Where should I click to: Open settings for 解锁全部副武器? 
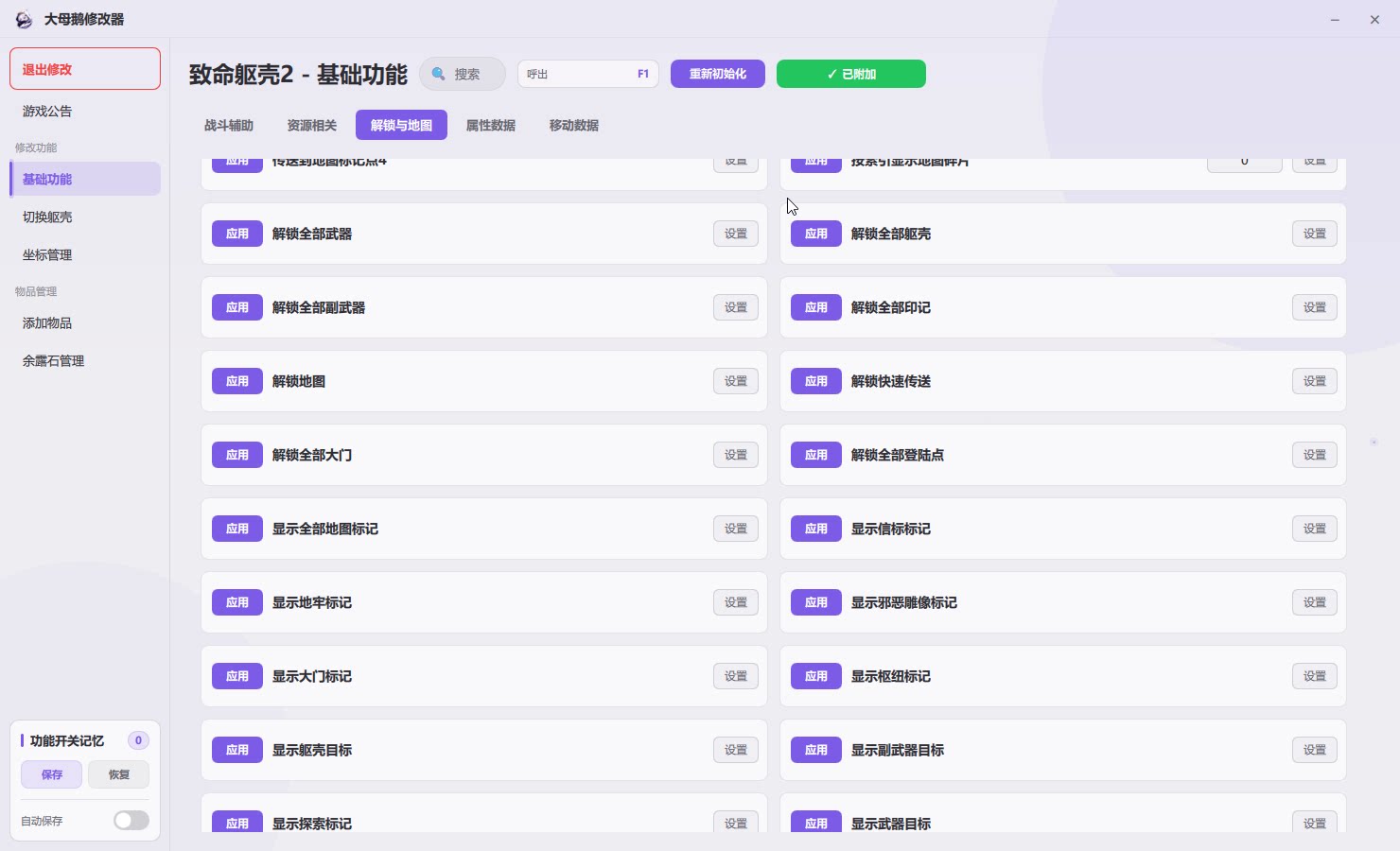[x=736, y=307]
